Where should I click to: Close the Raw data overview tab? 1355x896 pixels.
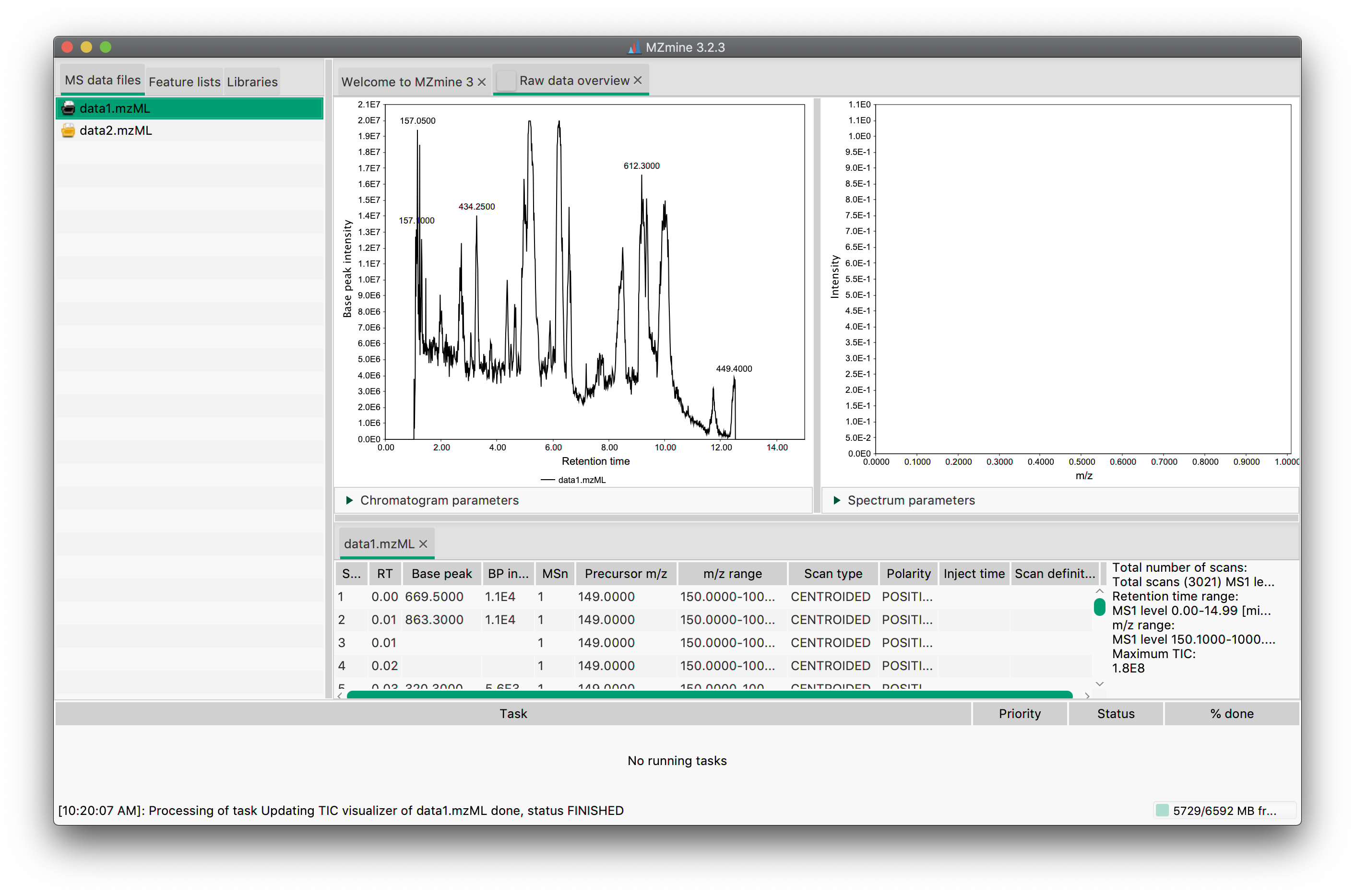637,81
